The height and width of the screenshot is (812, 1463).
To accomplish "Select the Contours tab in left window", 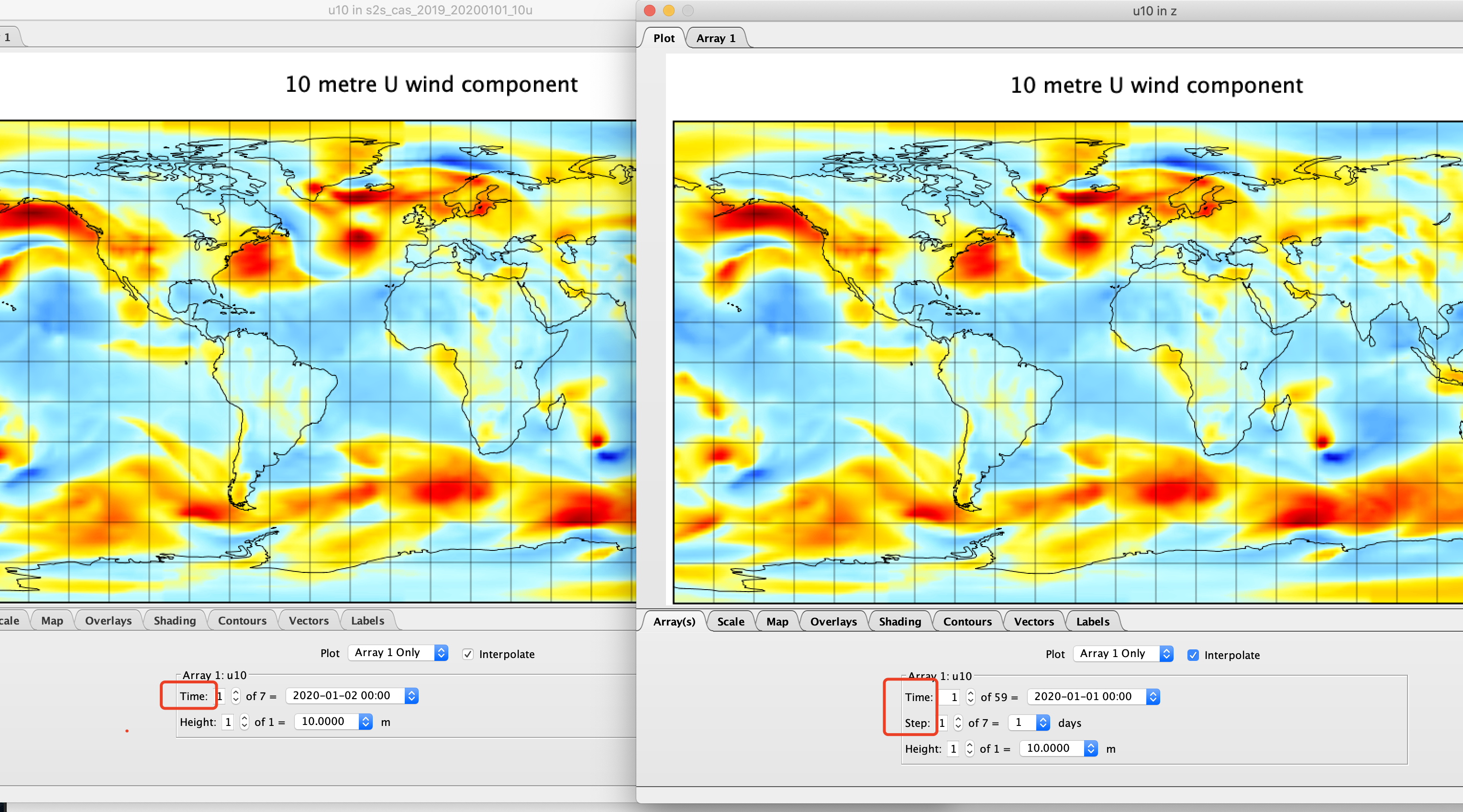I will (x=242, y=621).
